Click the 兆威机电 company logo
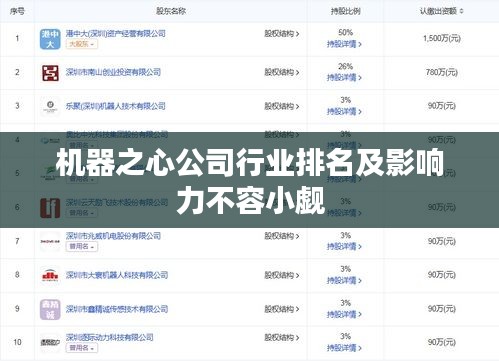The height and width of the screenshot is (361, 499). pos(50,241)
